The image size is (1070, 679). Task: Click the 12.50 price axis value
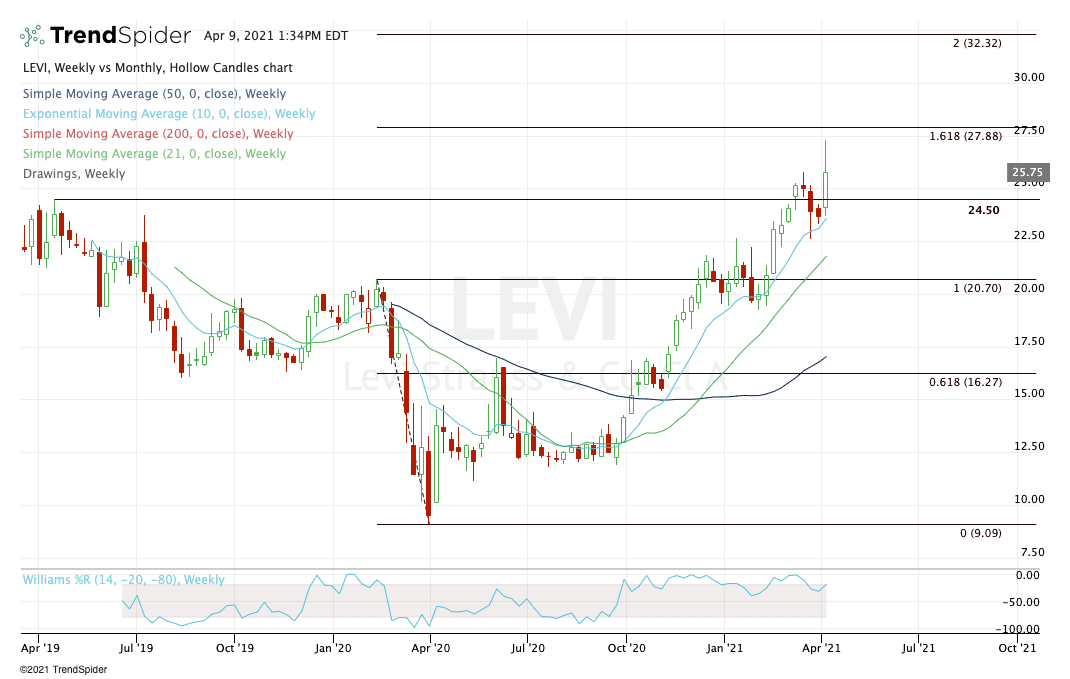pyautogui.click(x=1028, y=446)
